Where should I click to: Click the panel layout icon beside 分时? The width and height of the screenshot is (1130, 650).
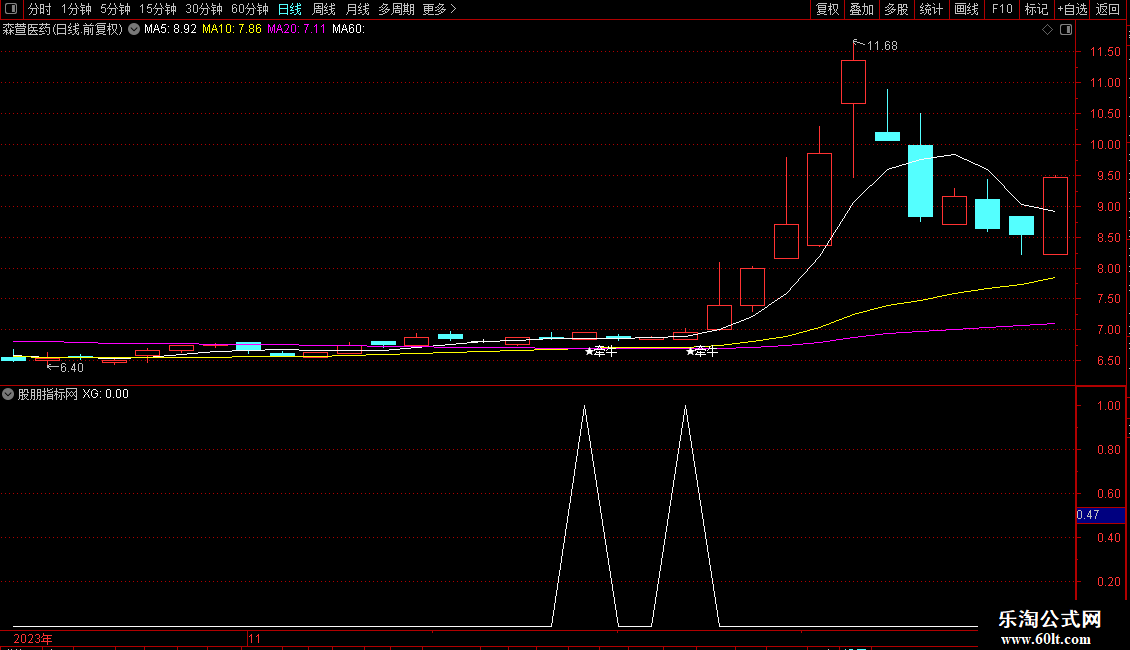11,9
